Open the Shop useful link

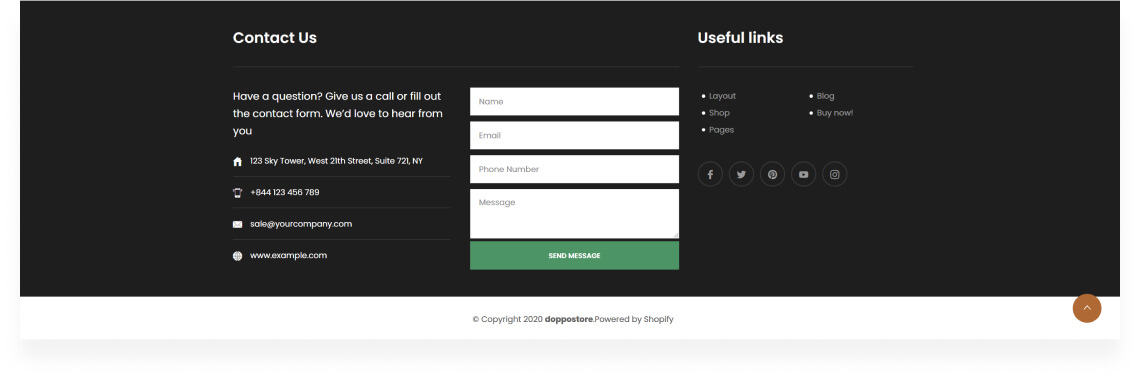pos(719,113)
